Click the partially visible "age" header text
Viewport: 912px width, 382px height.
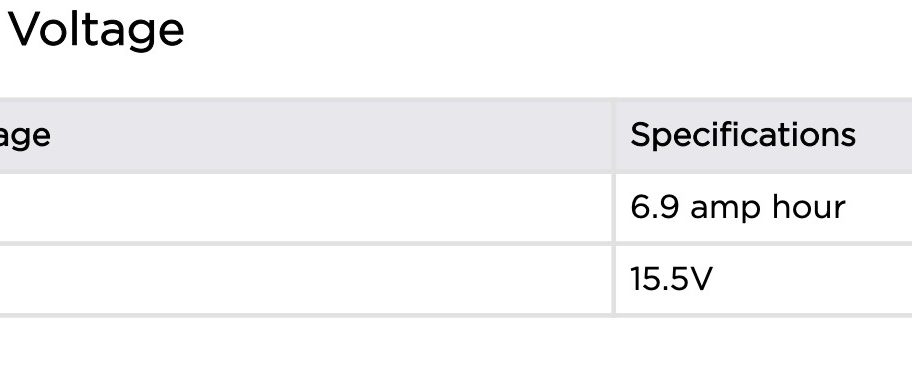[x=25, y=137]
